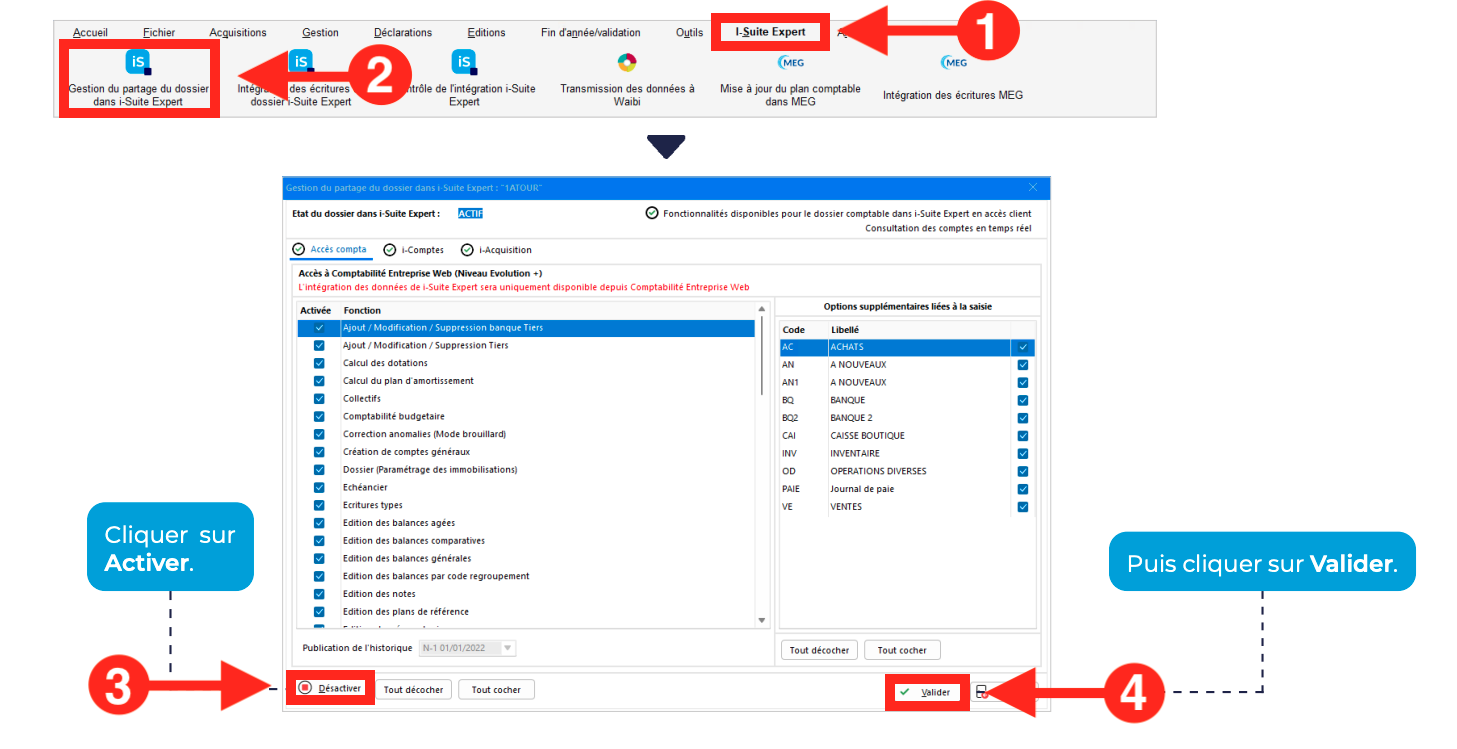
Task: Click function list scroll-up arrow
Action: [762, 309]
